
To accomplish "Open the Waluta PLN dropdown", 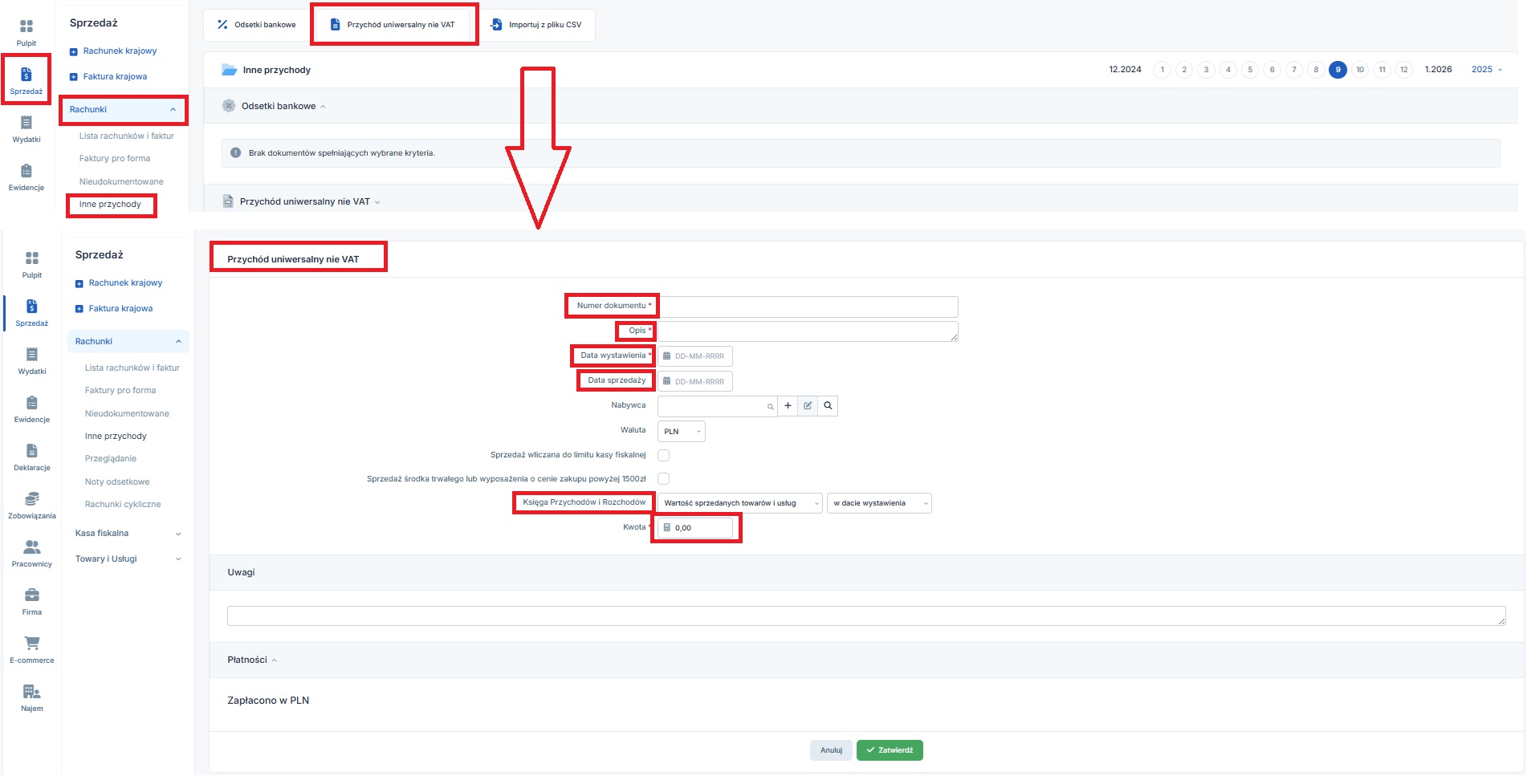I will point(681,432).
